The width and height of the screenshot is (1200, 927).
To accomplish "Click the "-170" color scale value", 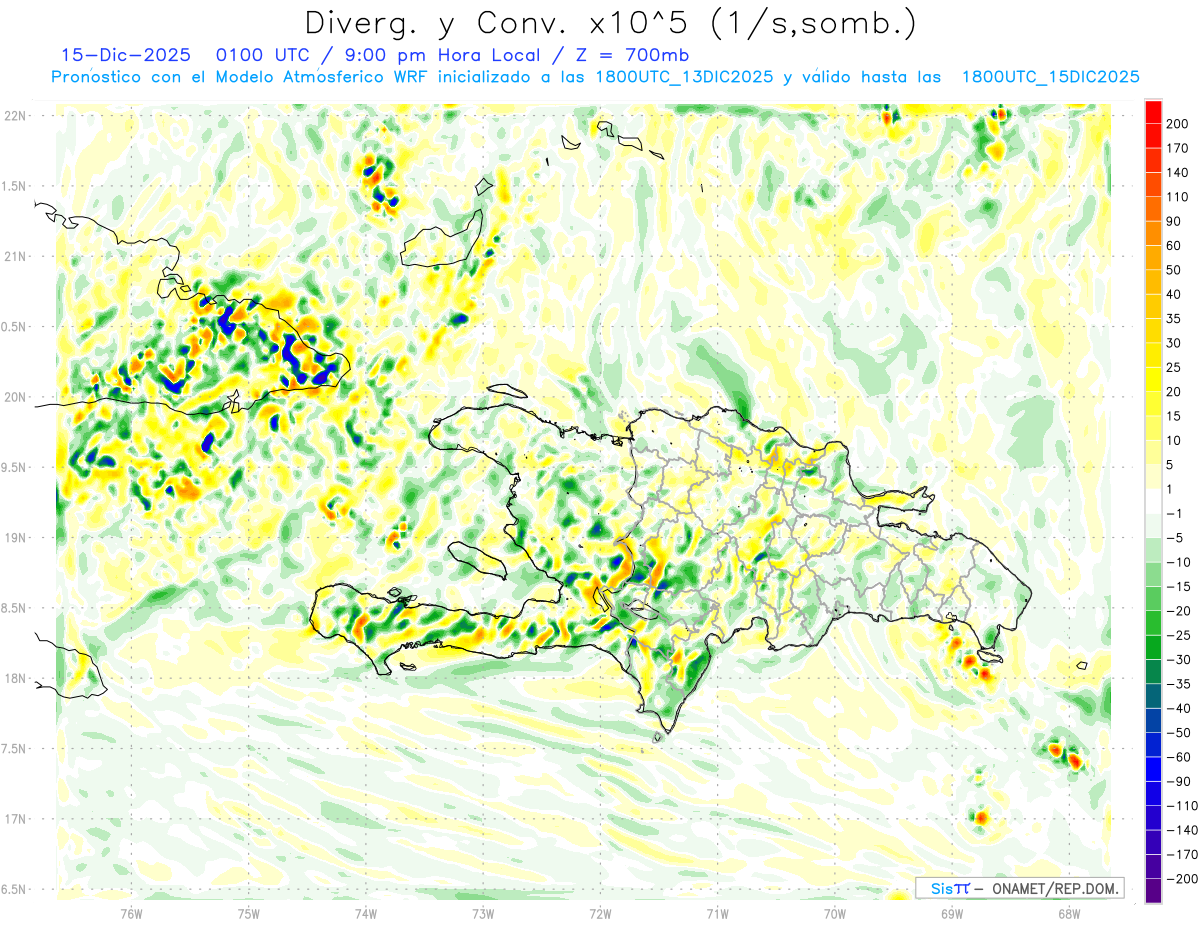I will pyautogui.click(x=1183, y=855).
